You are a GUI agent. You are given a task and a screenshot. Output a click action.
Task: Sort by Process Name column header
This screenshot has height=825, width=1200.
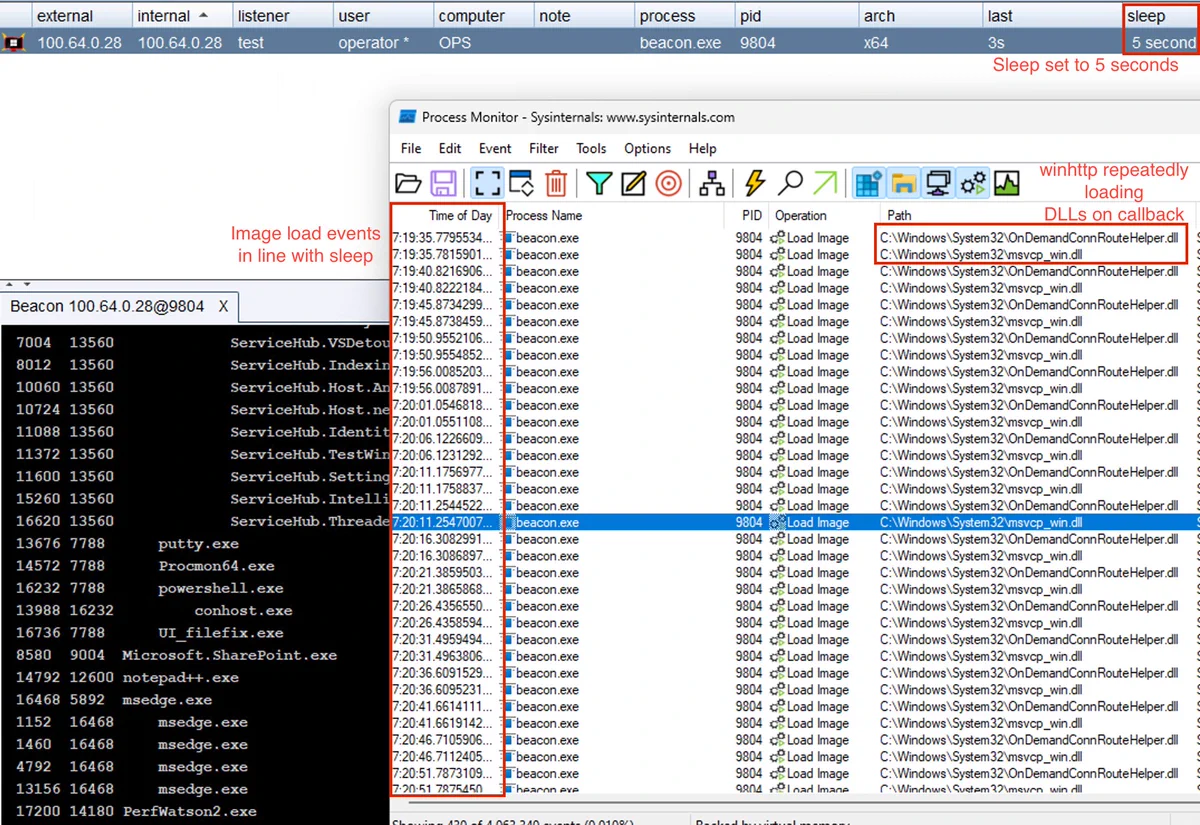click(x=612, y=215)
